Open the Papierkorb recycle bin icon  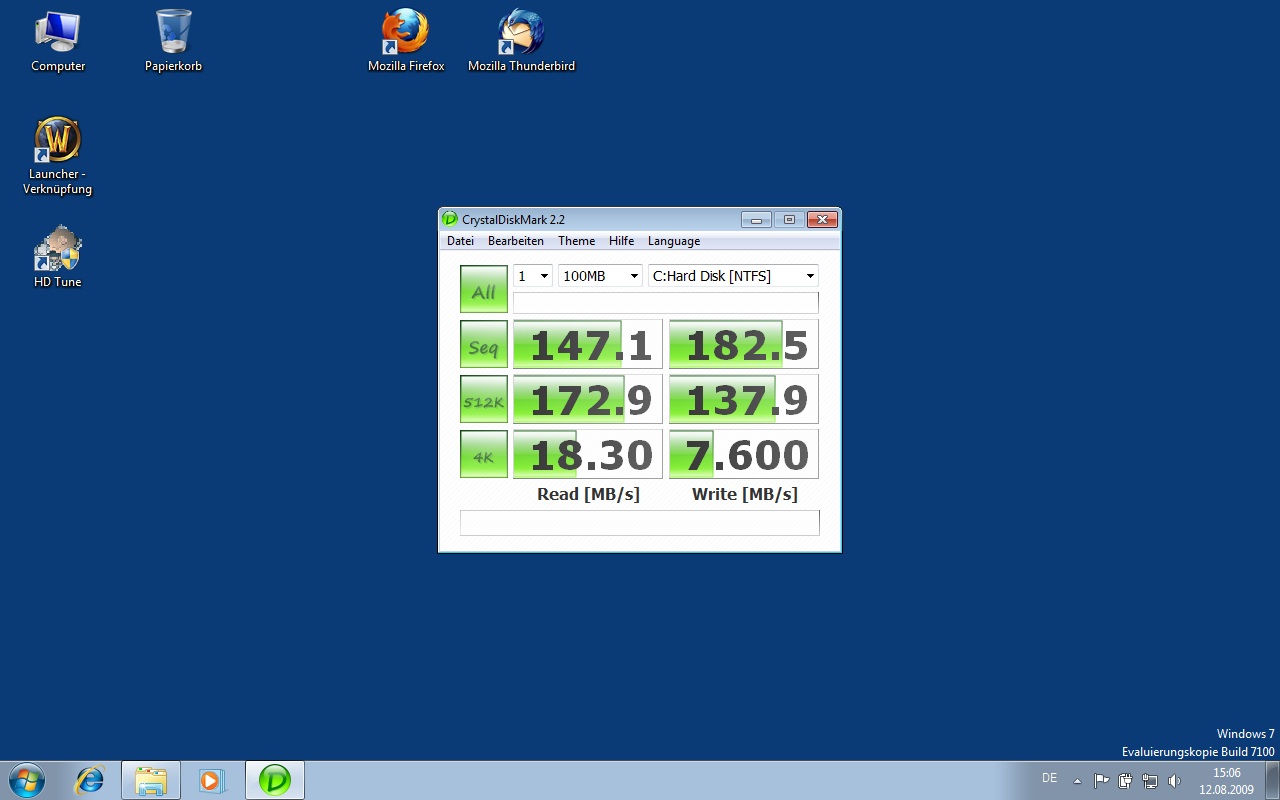pyautogui.click(x=173, y=42)
